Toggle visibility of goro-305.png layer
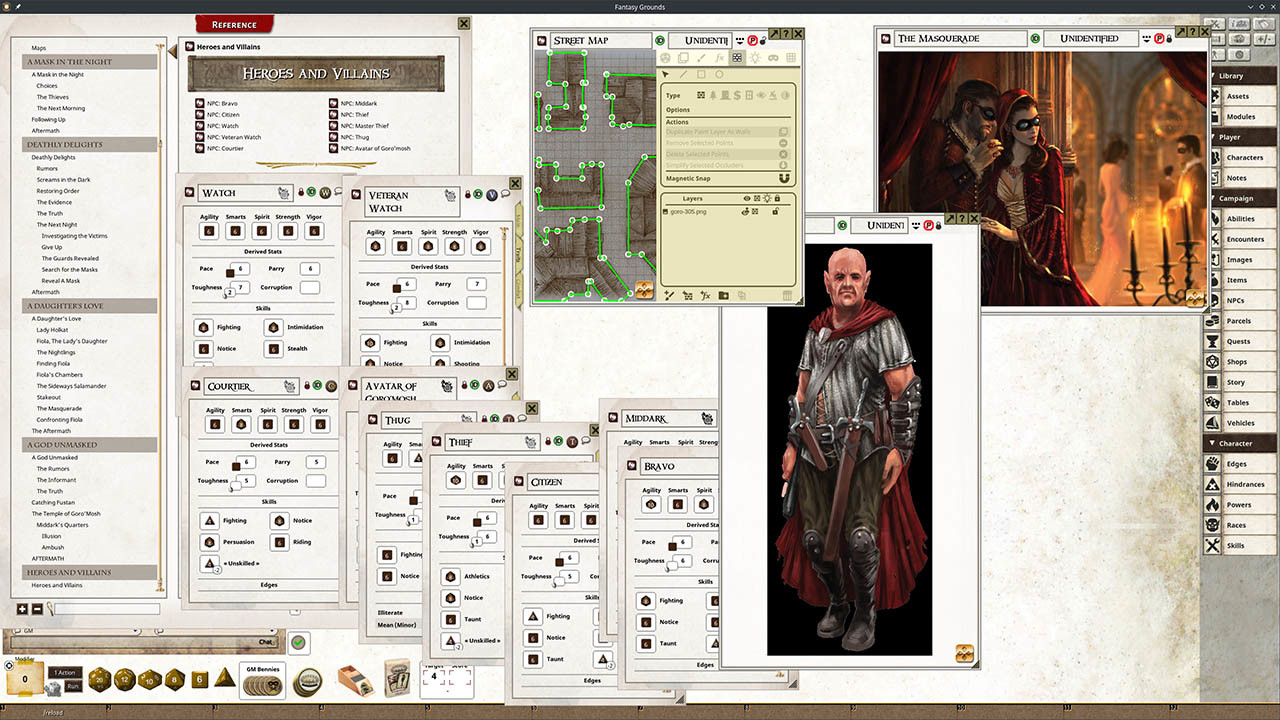The image size is (1280, 720). click(746, 211)
